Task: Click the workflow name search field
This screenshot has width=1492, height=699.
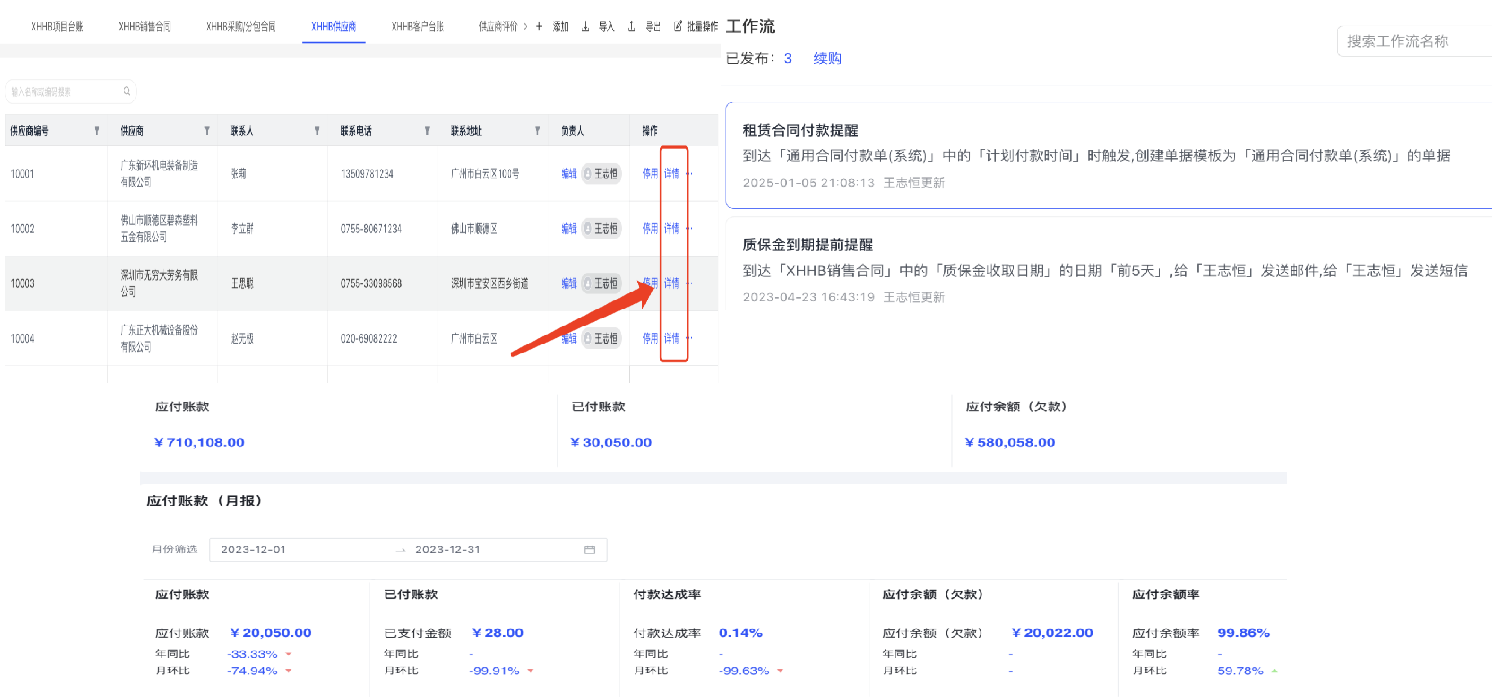Action: (x=1414, y=41)
